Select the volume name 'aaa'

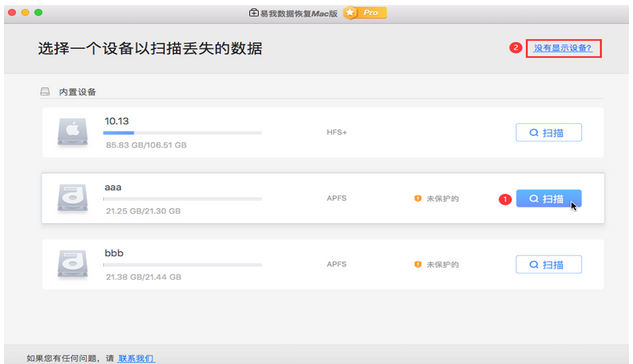[113, 187]
